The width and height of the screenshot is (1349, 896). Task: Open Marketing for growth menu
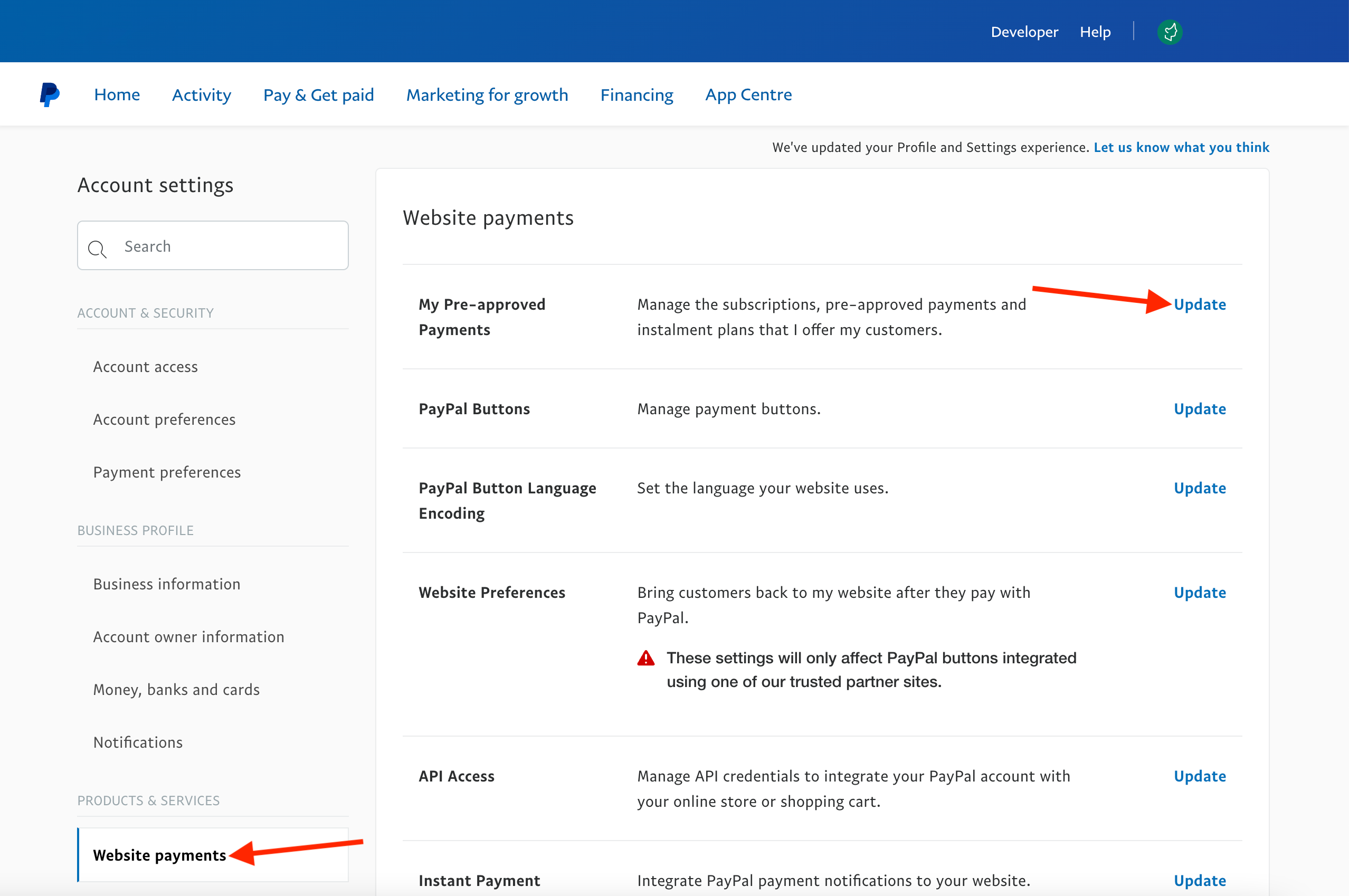tap(487, 94)
